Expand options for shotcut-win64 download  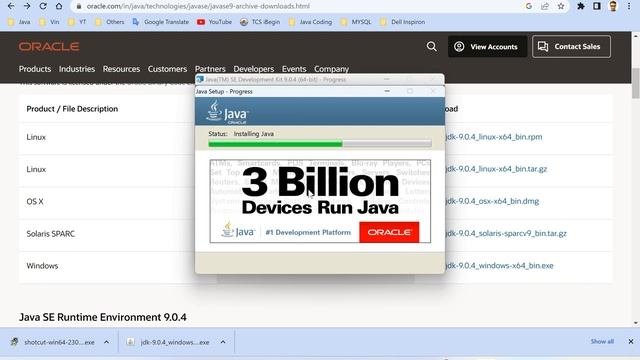107,342
